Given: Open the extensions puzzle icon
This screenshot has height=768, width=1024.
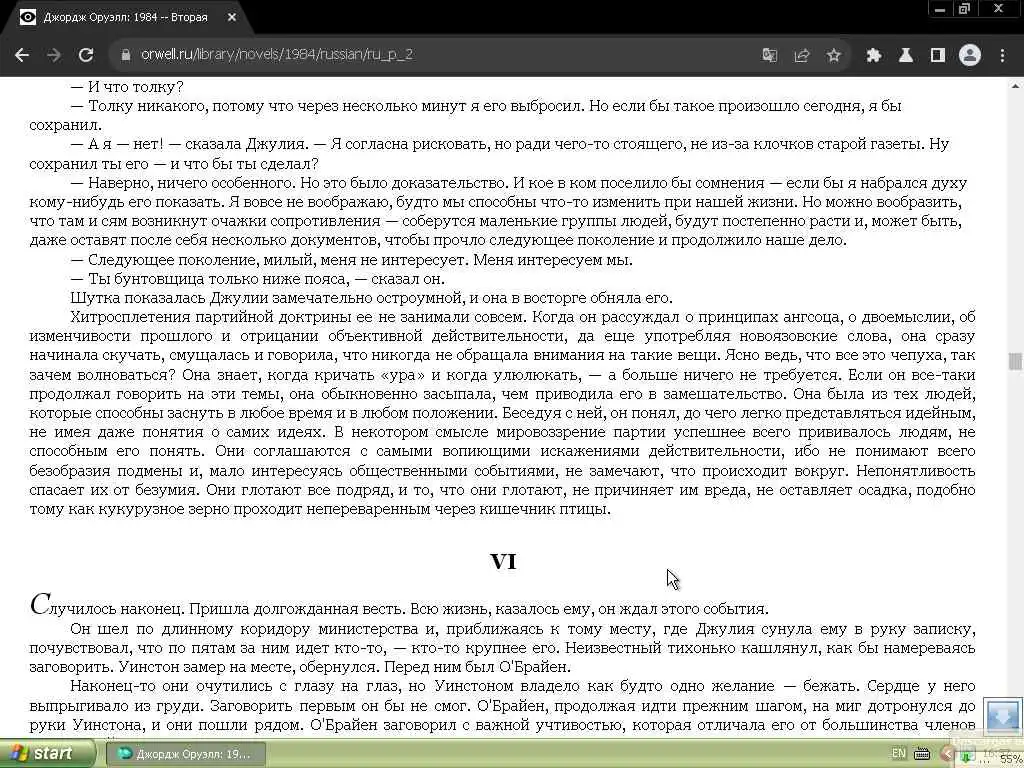Looking at the screenshot, I should 874,56.
